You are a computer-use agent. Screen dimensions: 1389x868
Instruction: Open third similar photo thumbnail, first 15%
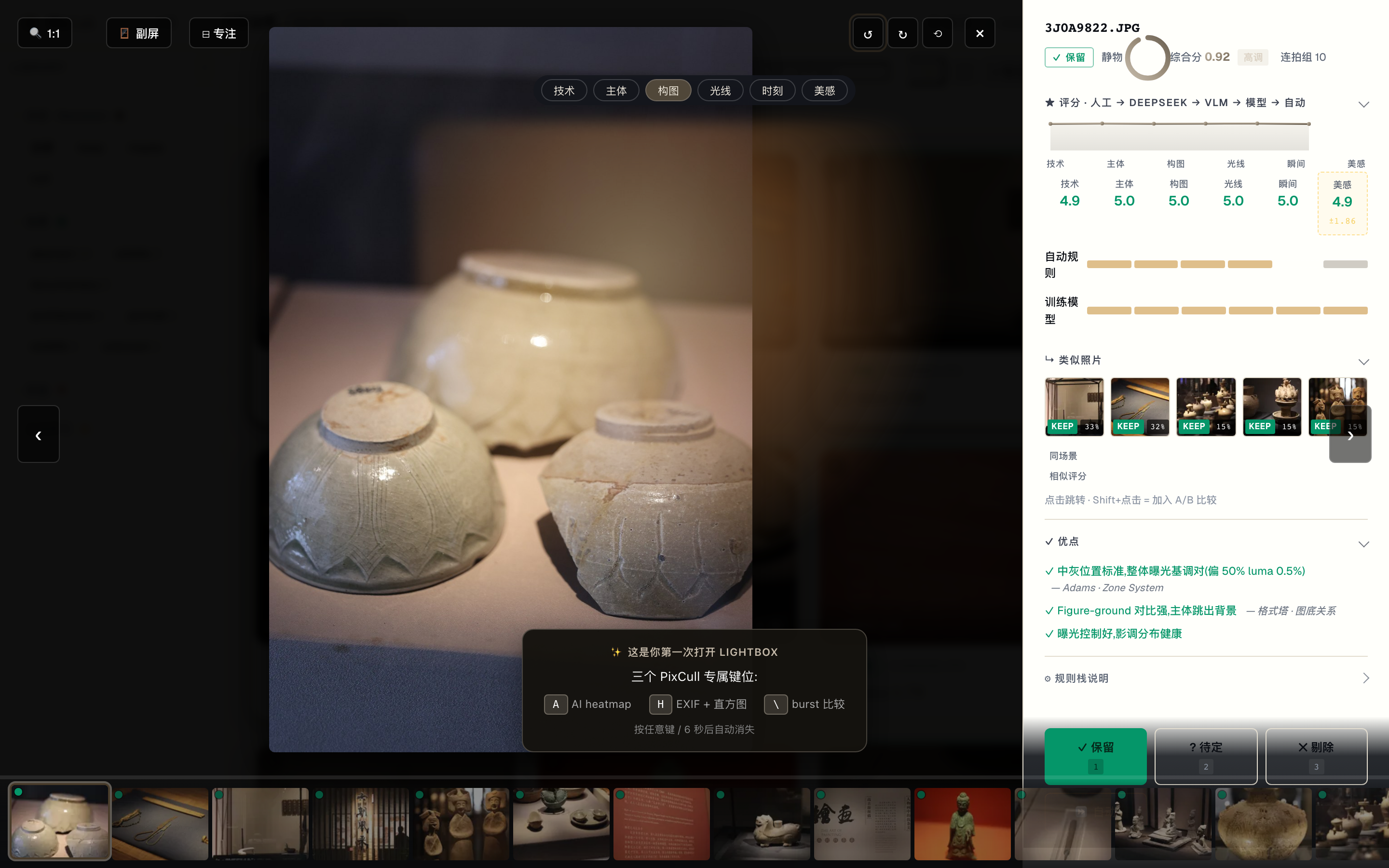pyautogui.click(x=1206, y=407)
